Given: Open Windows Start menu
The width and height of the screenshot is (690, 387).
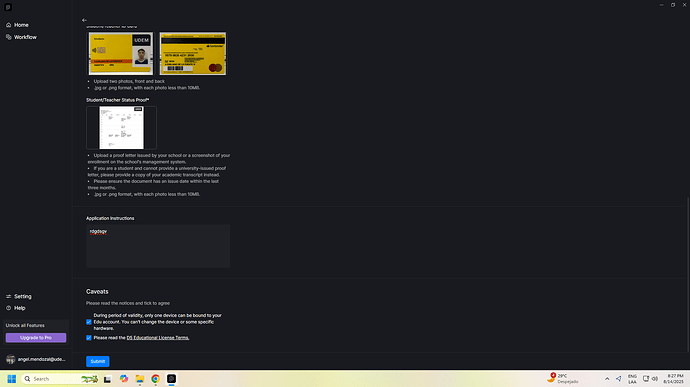Looking at the screenshot, I should [11, 379].
